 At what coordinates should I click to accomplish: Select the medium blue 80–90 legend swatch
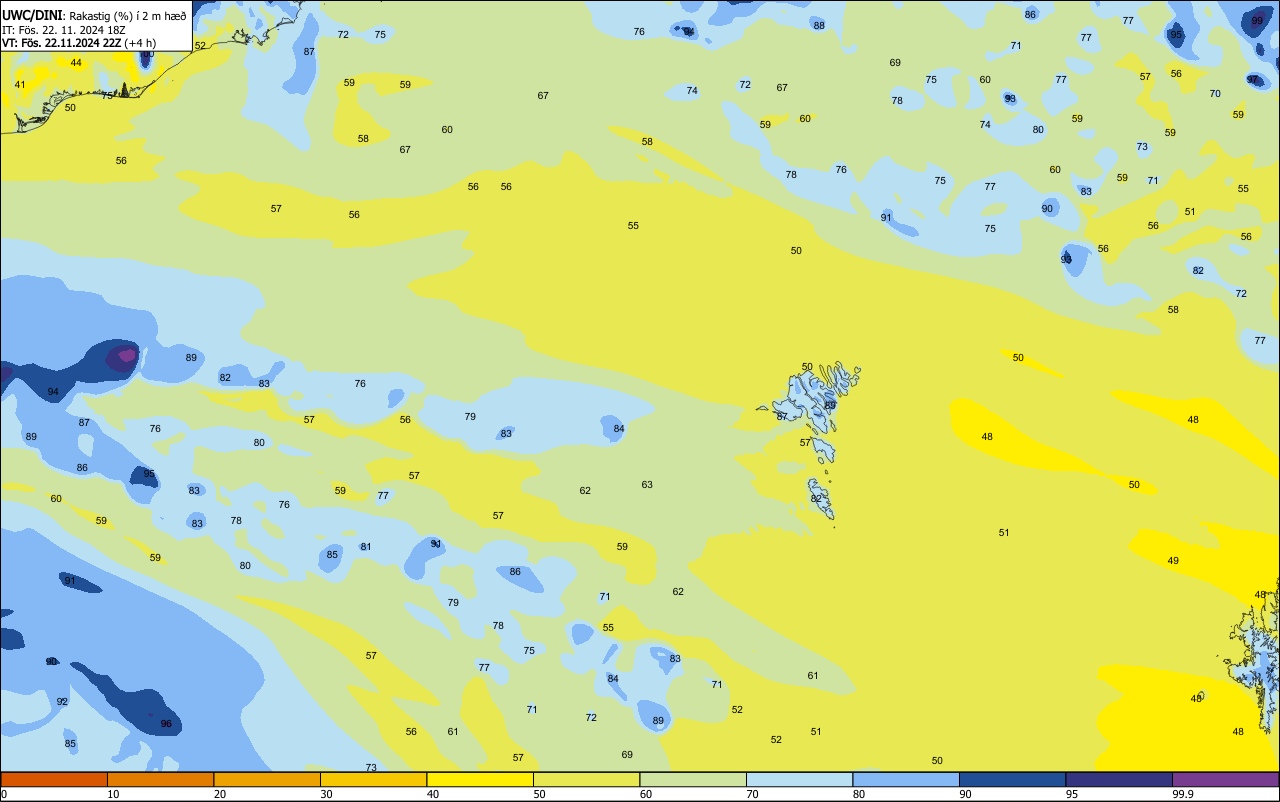906,779
